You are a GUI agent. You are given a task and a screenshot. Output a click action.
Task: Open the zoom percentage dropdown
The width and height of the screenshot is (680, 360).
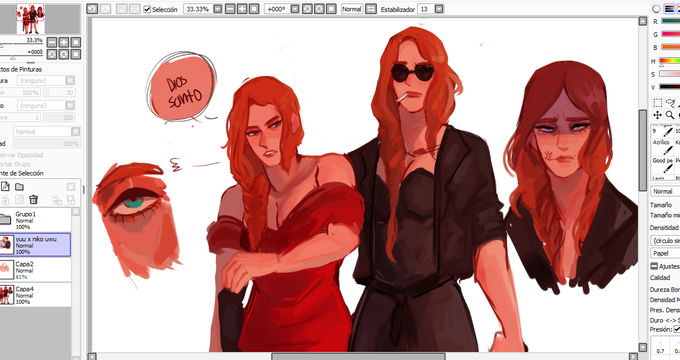(x=218, y=9)
